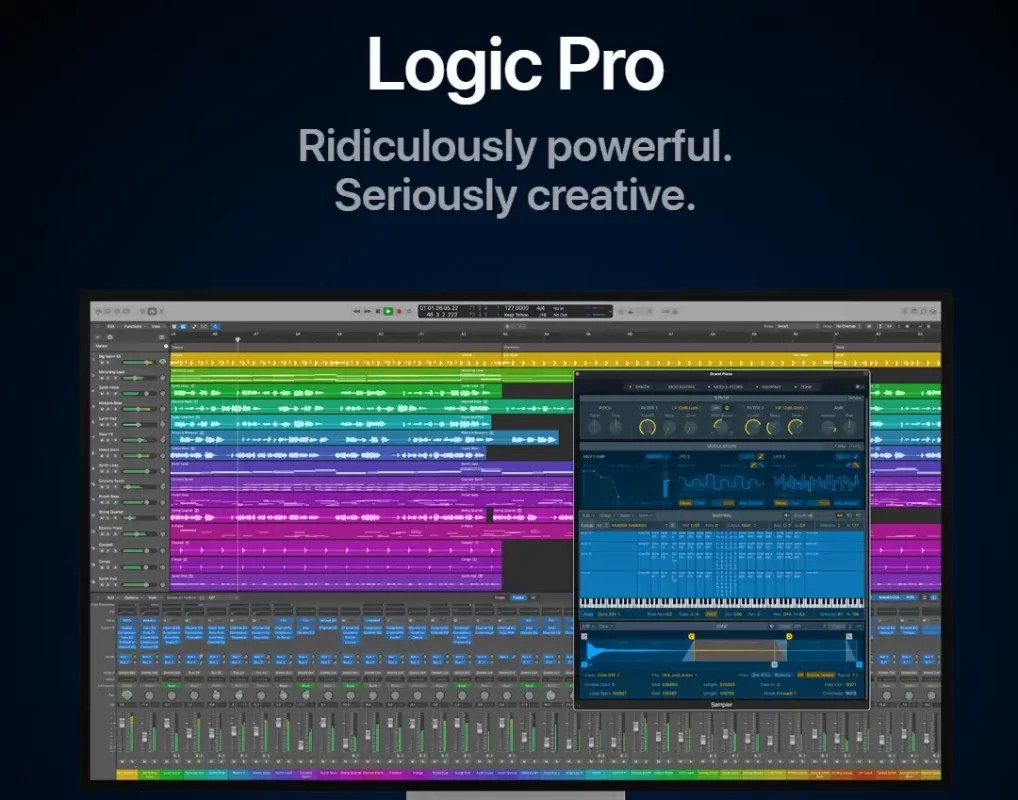Viewport: 1018px width, 800px height.
Task: Click the Record button in the transport bar
Action: [397, 310]
